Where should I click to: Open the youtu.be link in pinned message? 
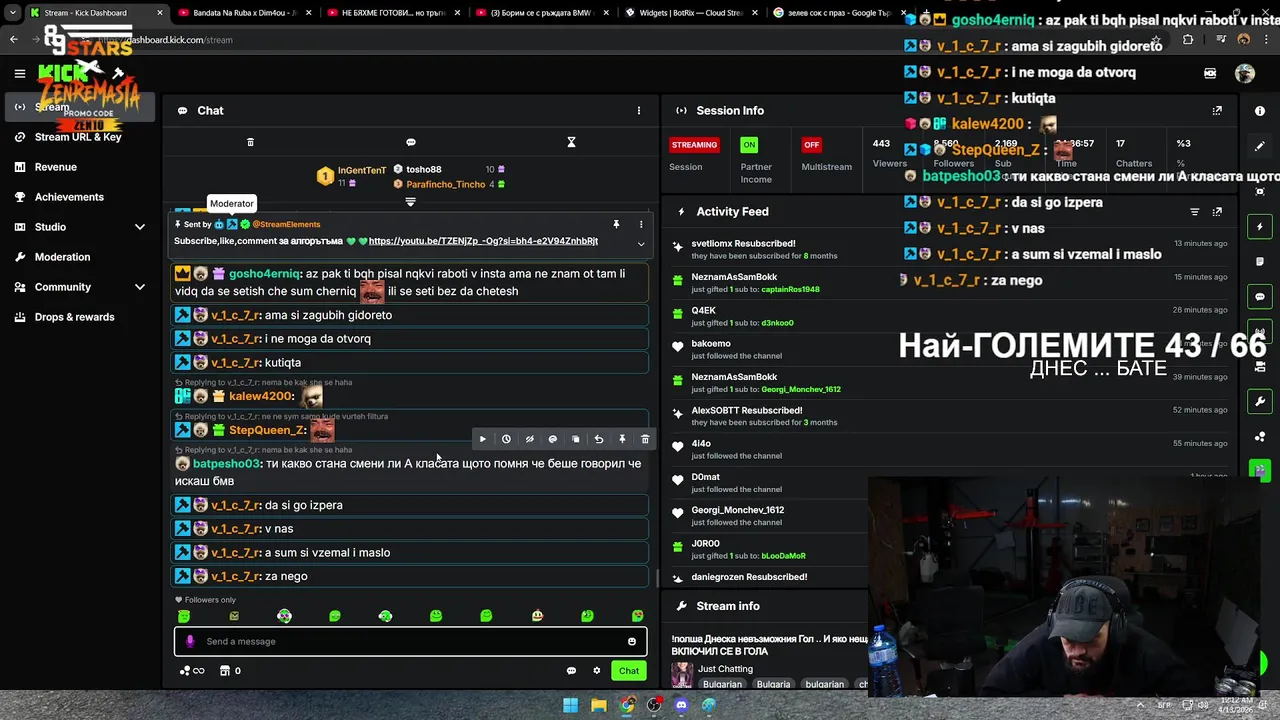pos(483,241)
